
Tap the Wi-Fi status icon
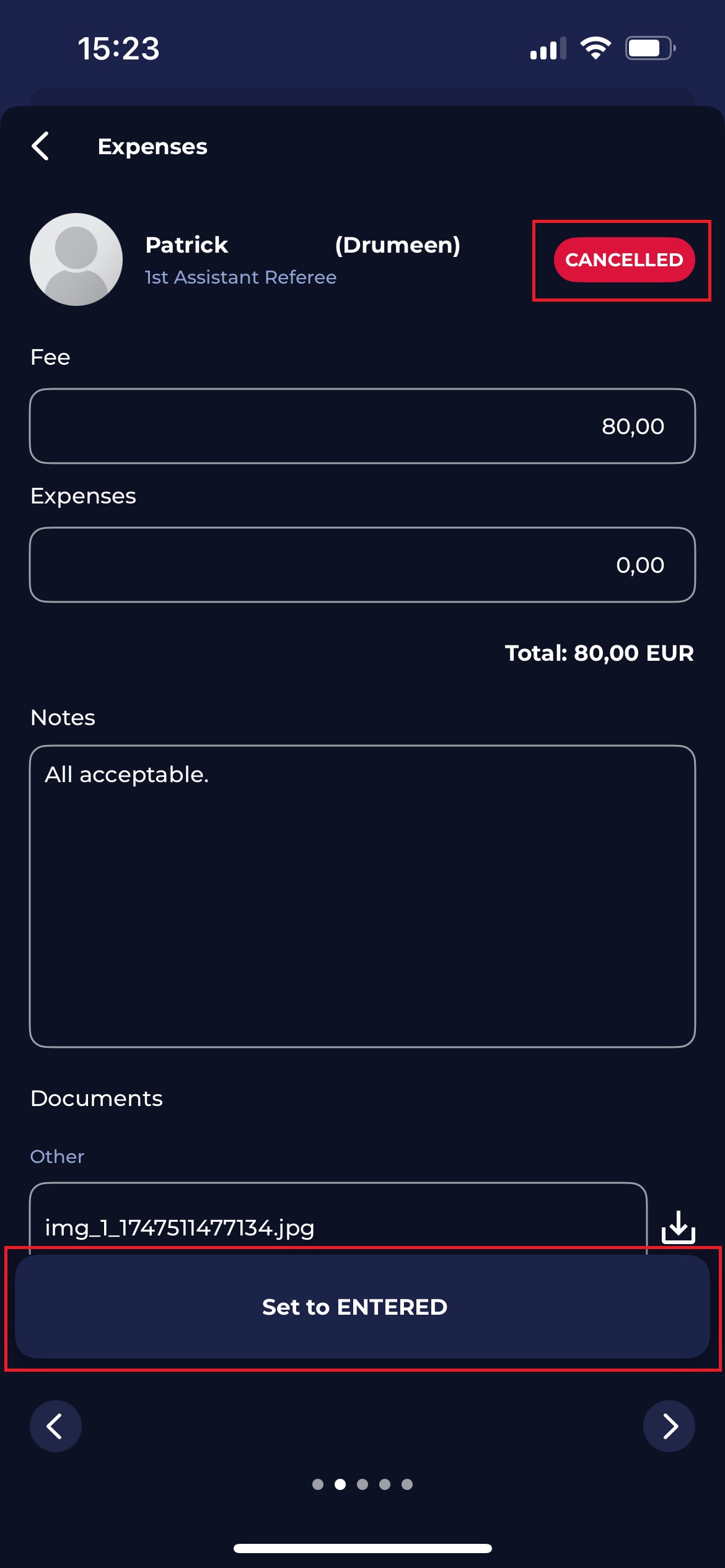pos(595,48)
